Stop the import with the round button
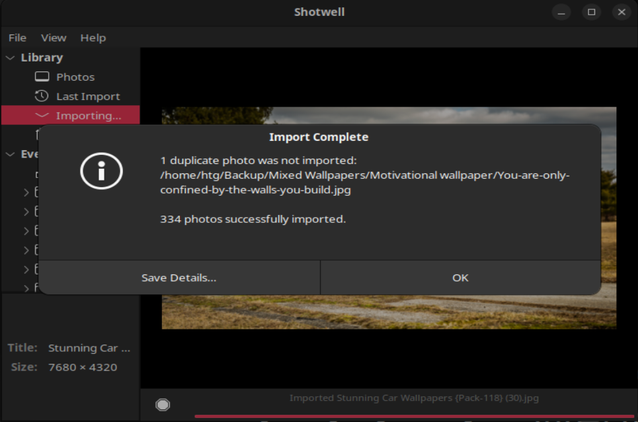The image size is (638, 422). 163,405
